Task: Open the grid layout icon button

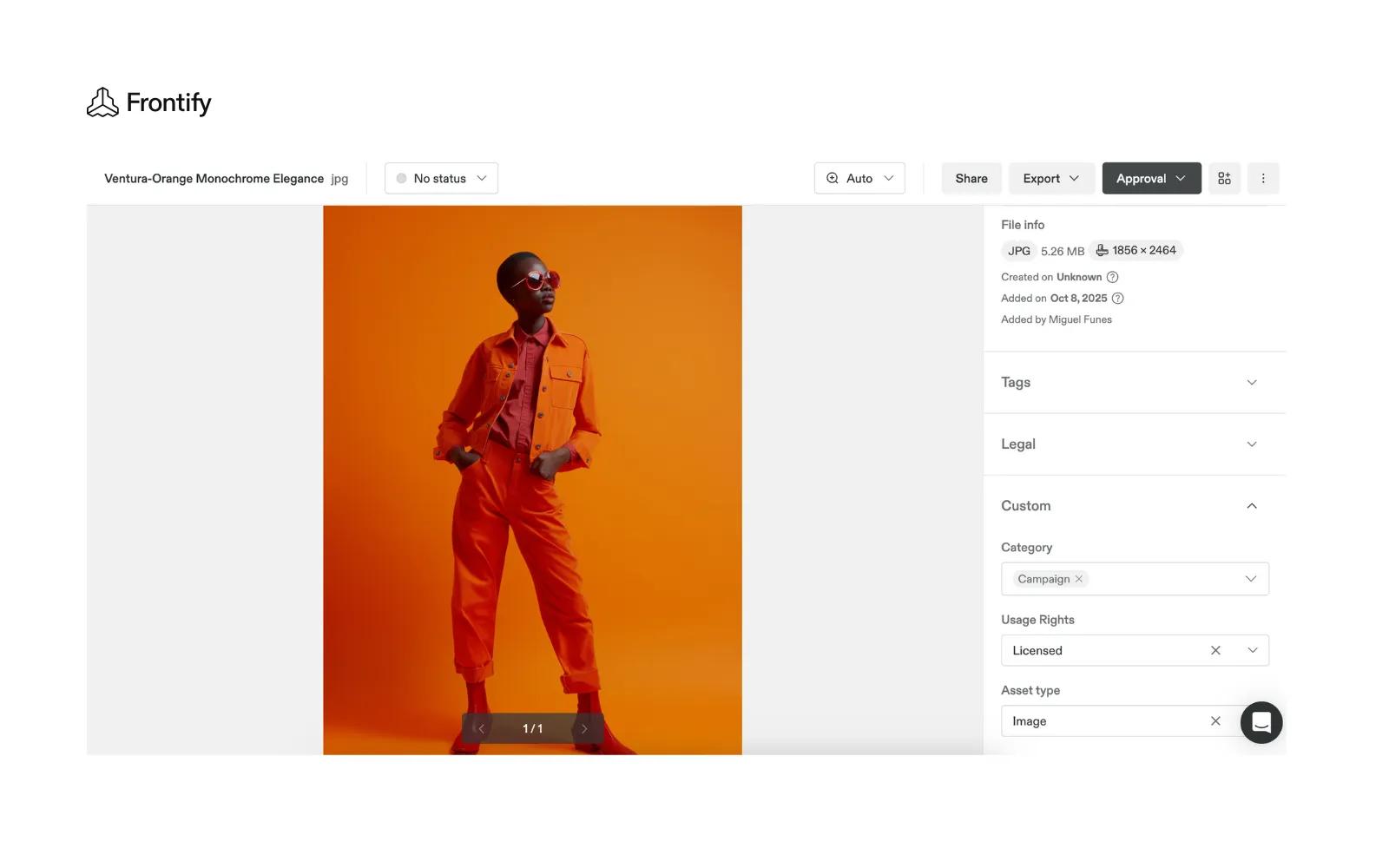Action: (x=1224, y=178)
